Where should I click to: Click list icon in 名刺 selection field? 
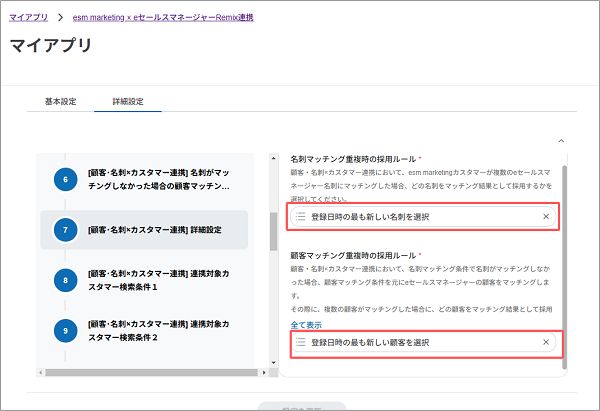click(301, 216)
